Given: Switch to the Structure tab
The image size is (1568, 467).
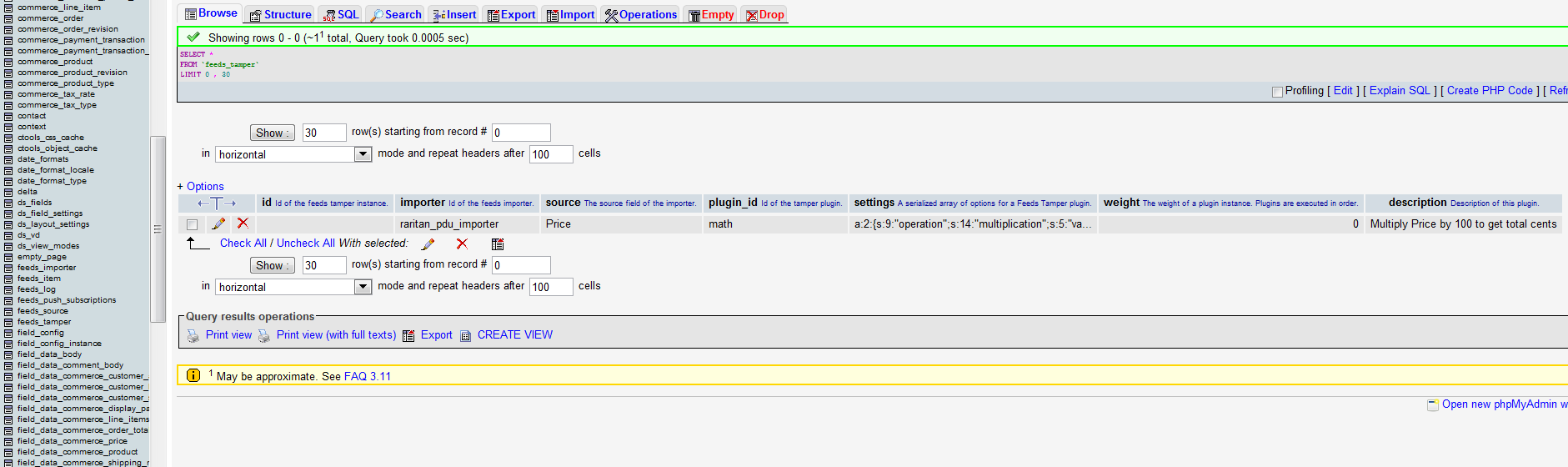Looking at the screenshot, I should (280, 14).
